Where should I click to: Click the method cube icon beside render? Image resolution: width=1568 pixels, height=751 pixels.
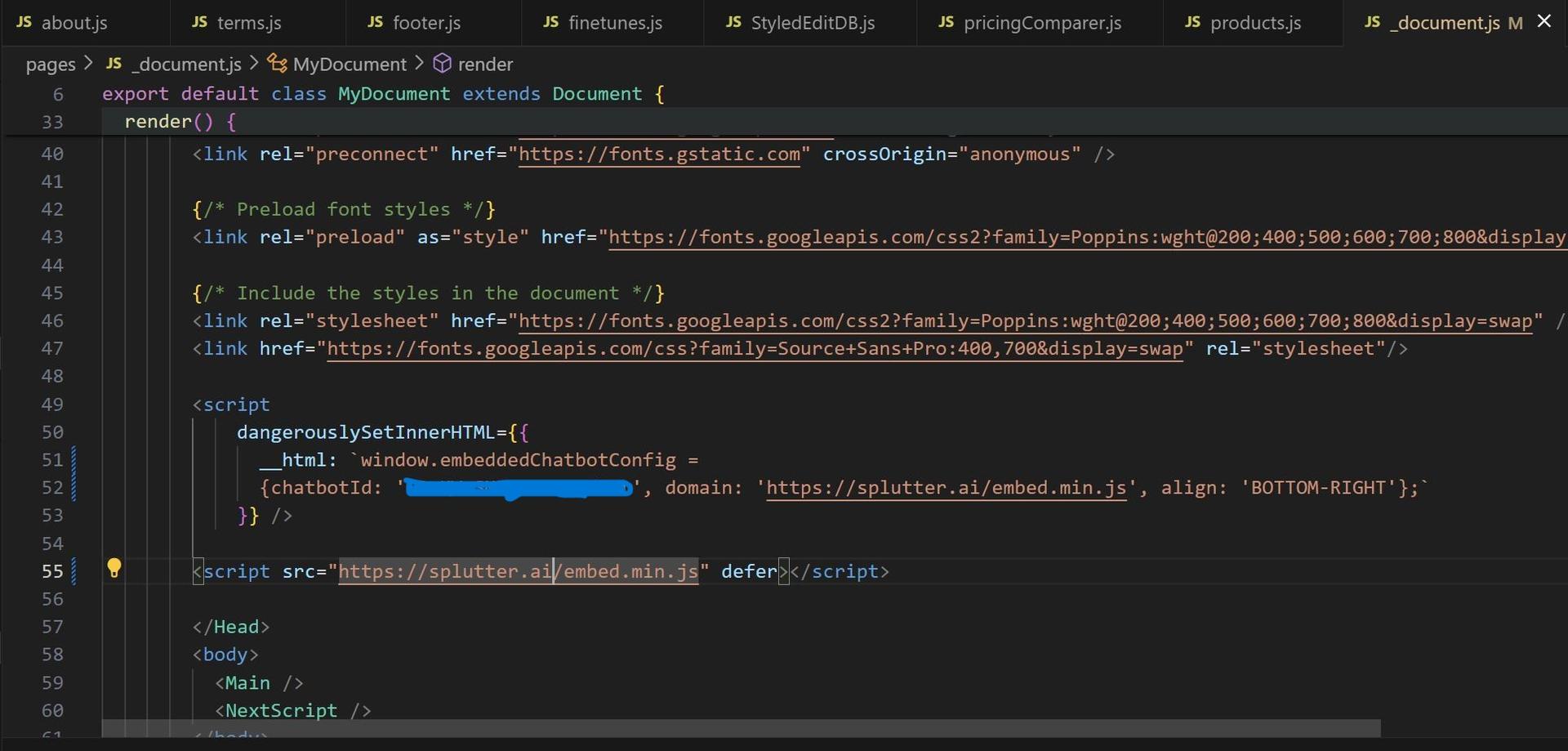click(x=443, y=63)
